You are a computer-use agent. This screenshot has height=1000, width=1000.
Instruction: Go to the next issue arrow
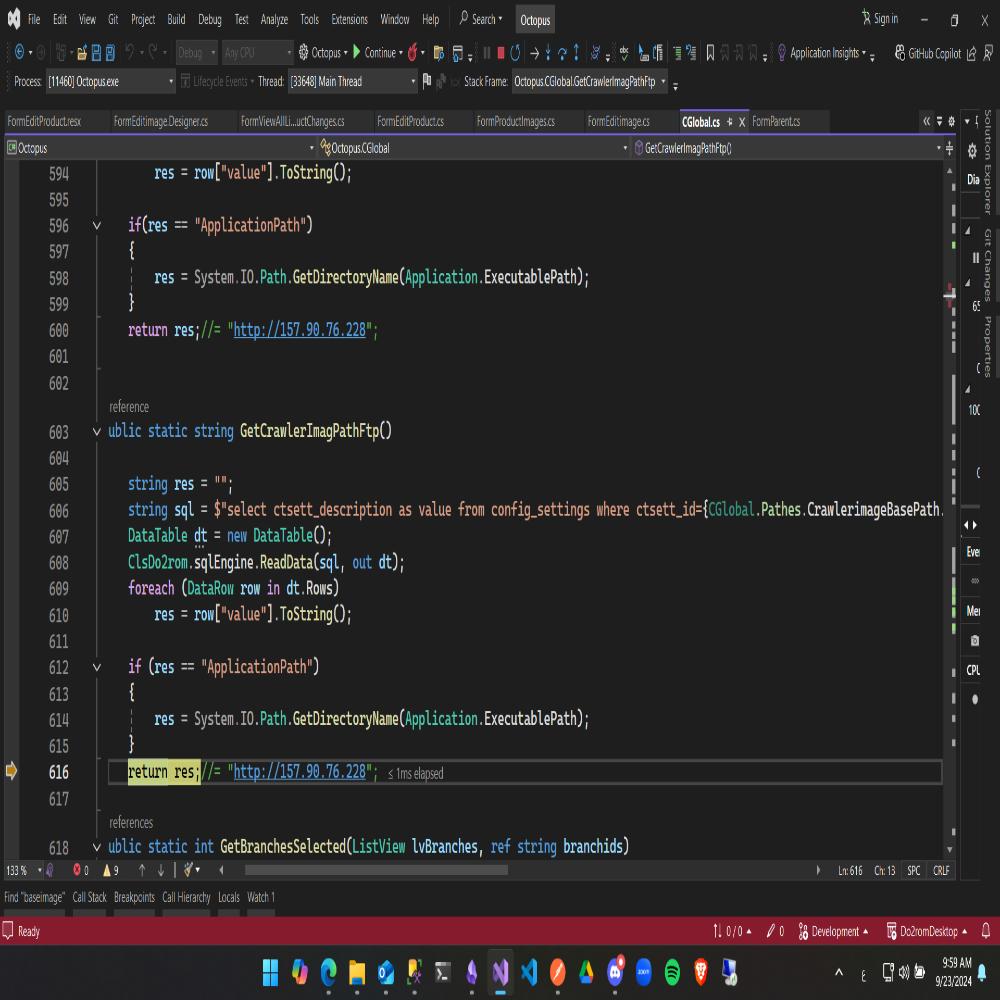161,870
